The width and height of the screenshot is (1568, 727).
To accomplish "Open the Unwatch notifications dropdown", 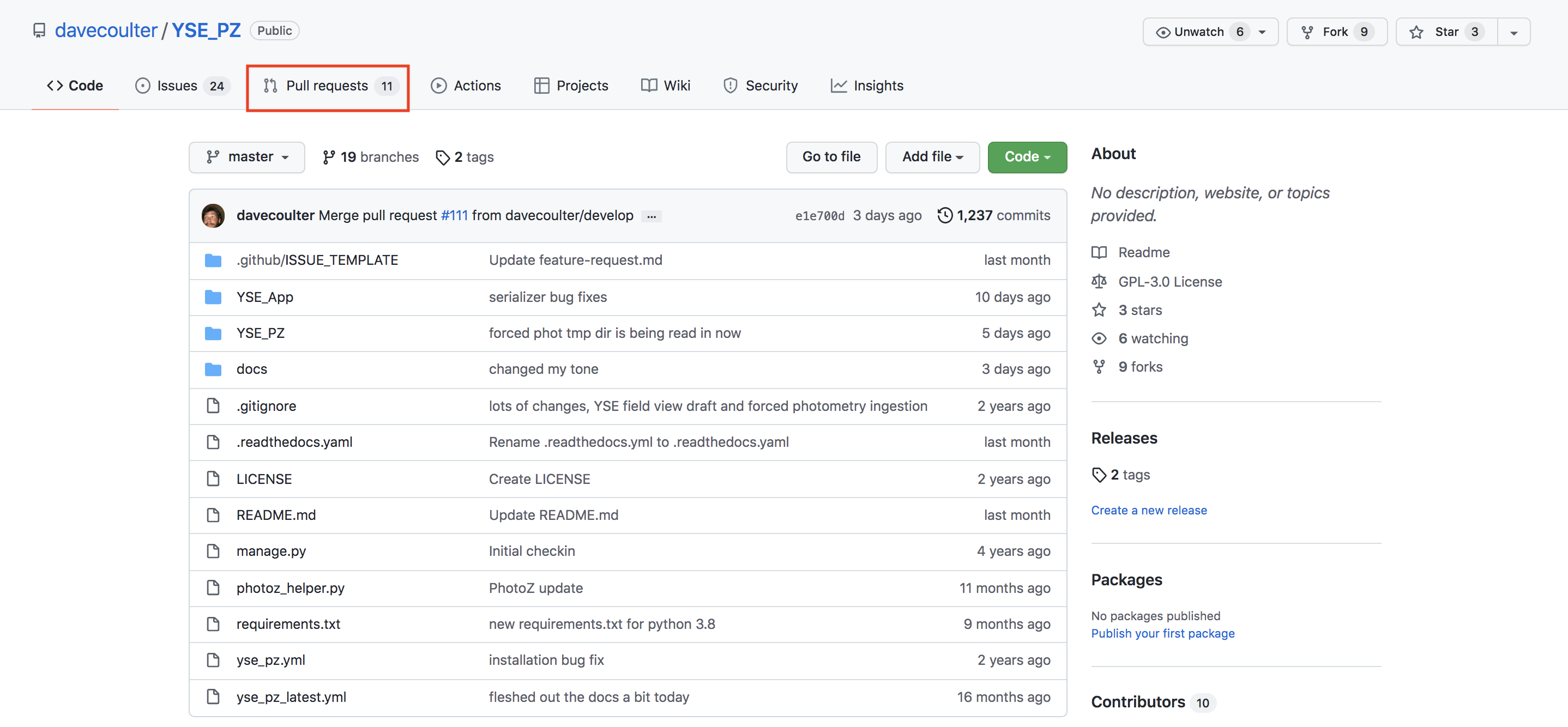I will (x=1210, y=32).
